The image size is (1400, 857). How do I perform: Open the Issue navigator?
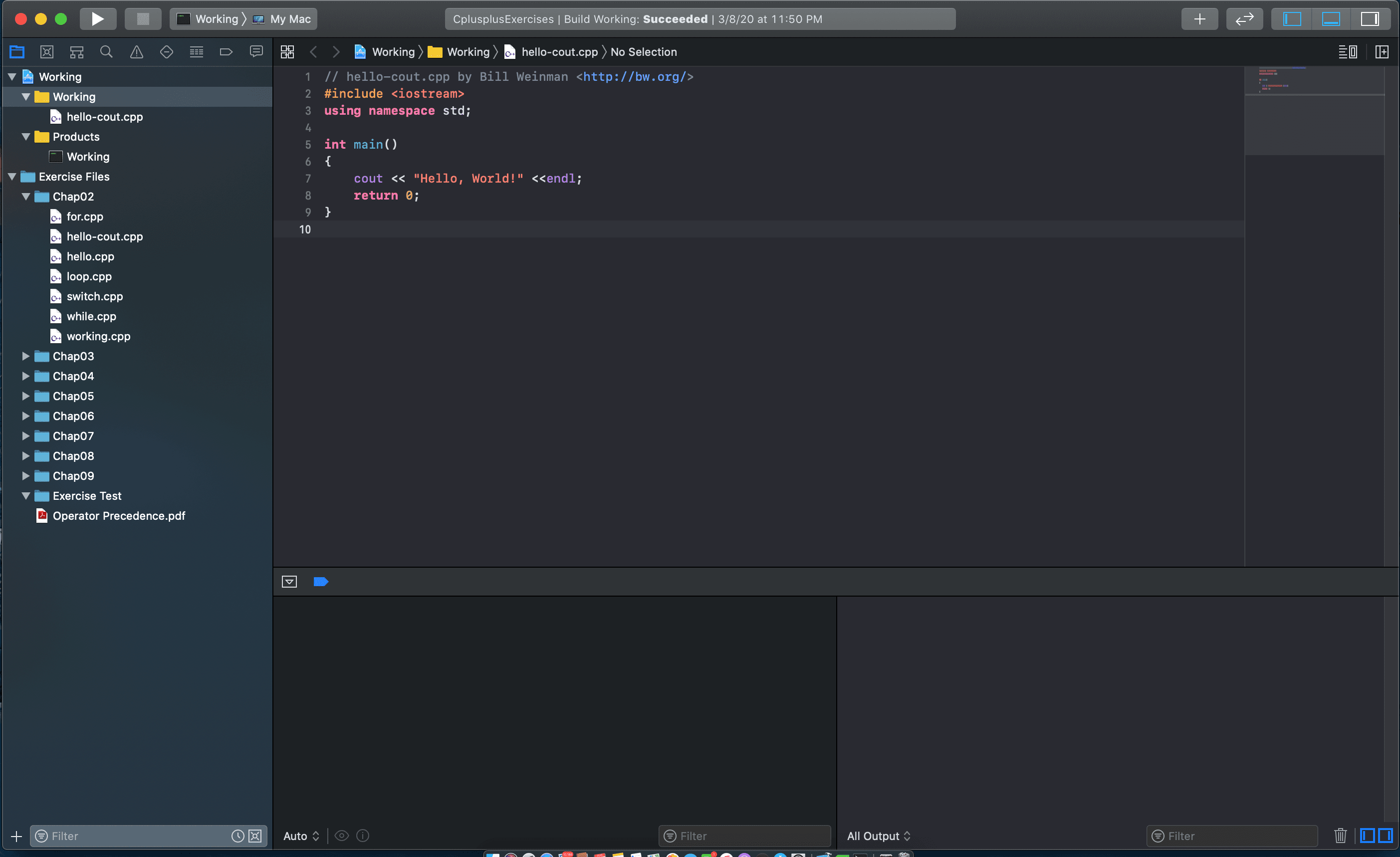click(136, 51)
